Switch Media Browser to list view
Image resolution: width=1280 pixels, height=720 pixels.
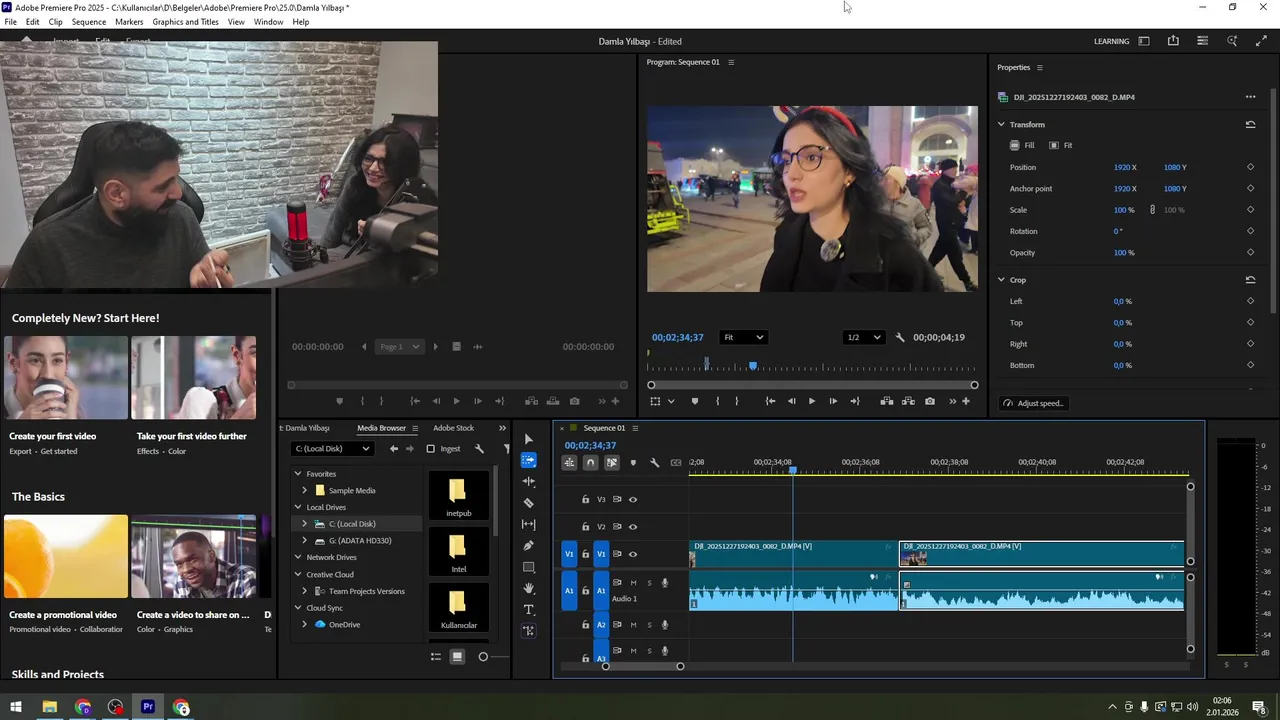tap(436, 657)
